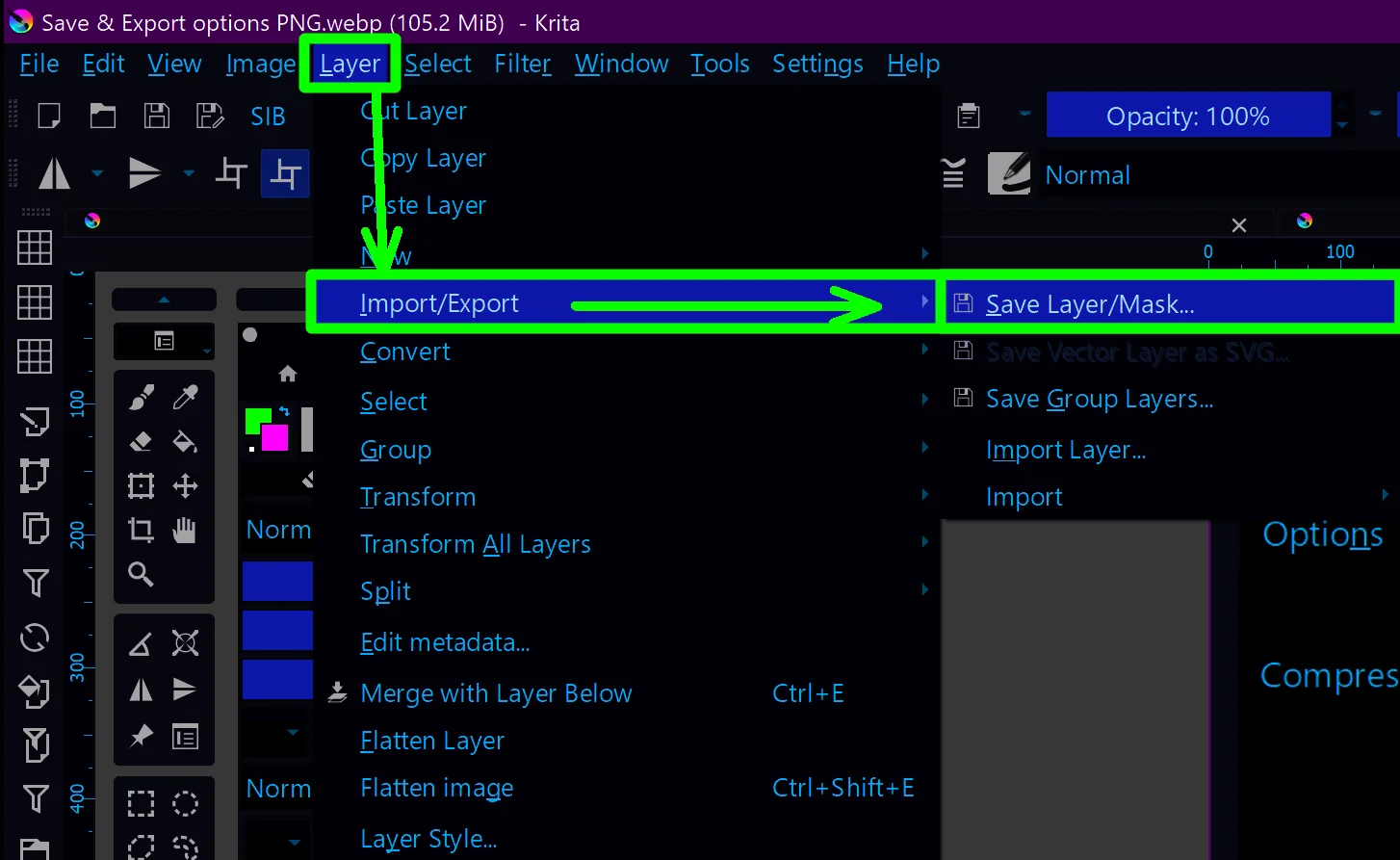Toggle horizontal mirror in the top toolbar

point(54,174)
